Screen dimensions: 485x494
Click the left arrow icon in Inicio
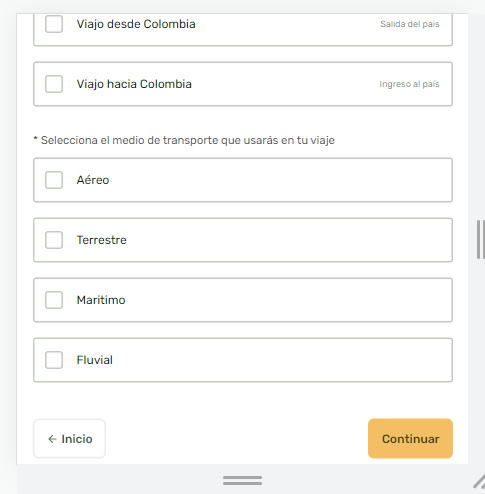52,439
